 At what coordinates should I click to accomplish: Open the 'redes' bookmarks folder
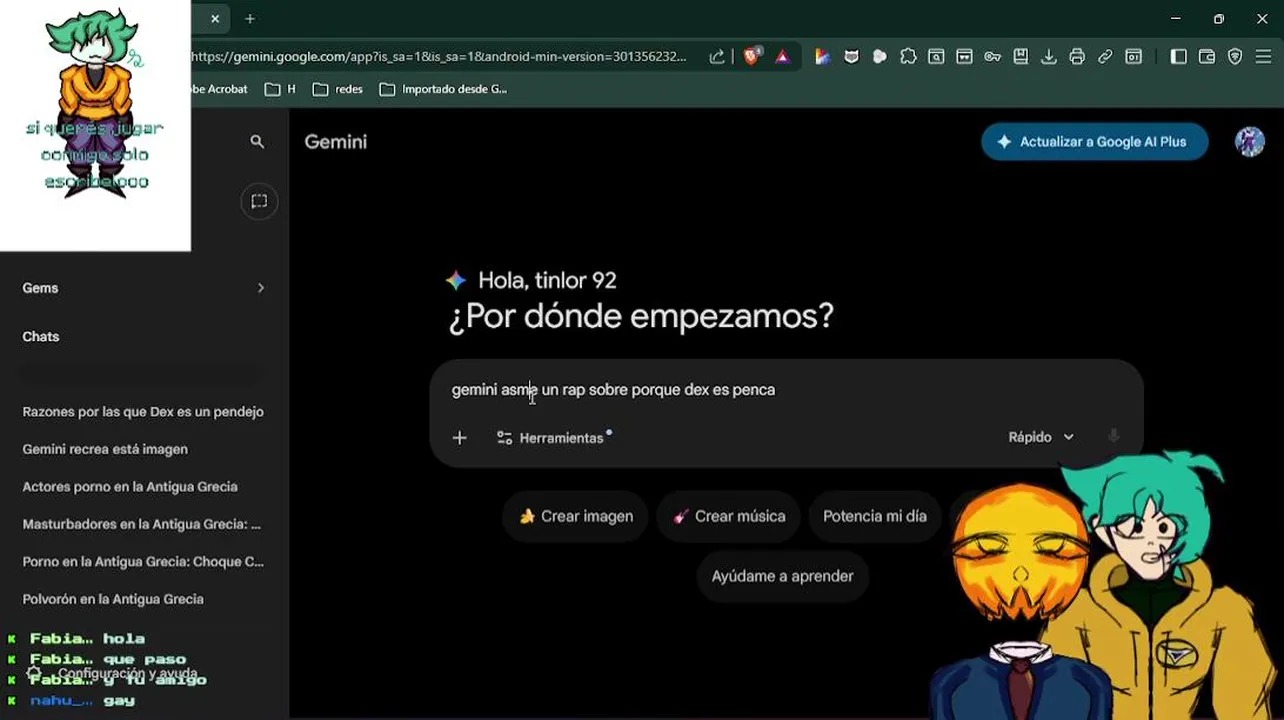coord(338,89)
